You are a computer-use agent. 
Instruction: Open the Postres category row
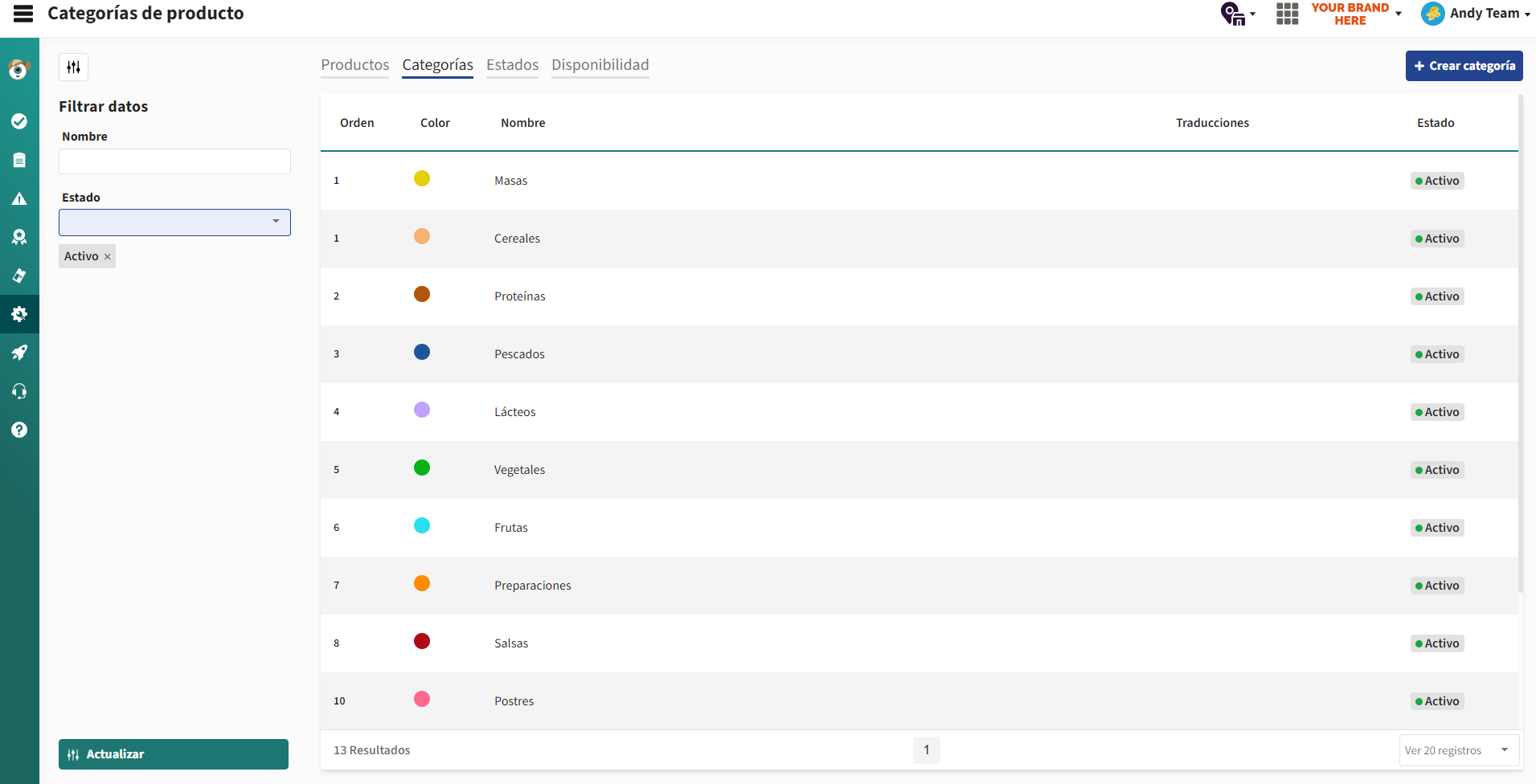click(919, 701)
